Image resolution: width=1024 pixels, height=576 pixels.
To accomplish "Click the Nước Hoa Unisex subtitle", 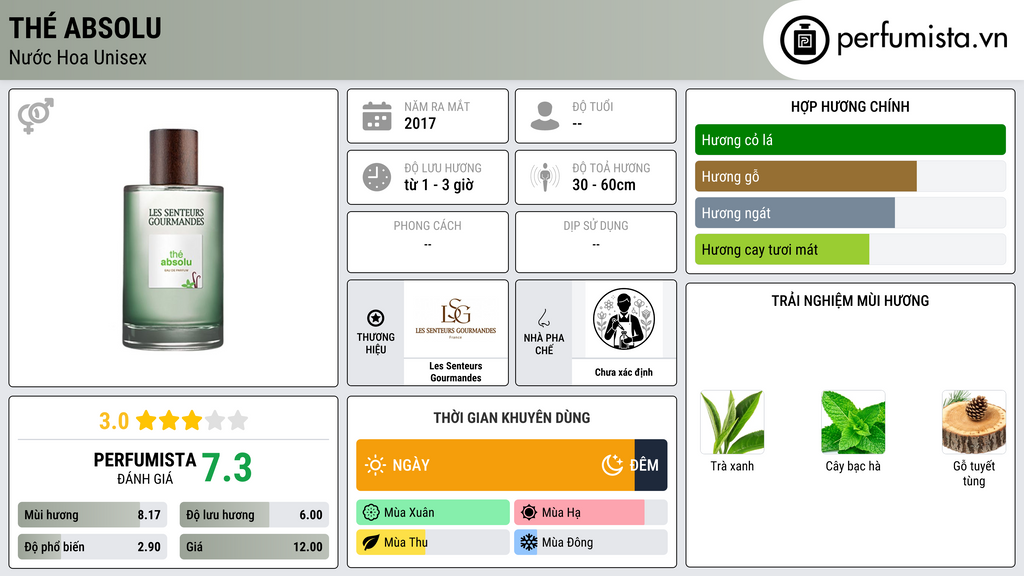I will [78, 57].
